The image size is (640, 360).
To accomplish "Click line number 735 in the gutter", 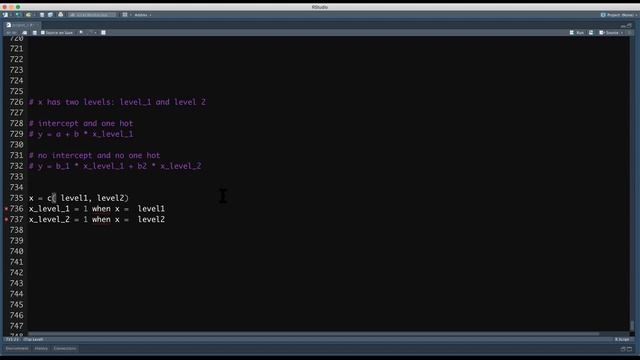I will [16, 198].
